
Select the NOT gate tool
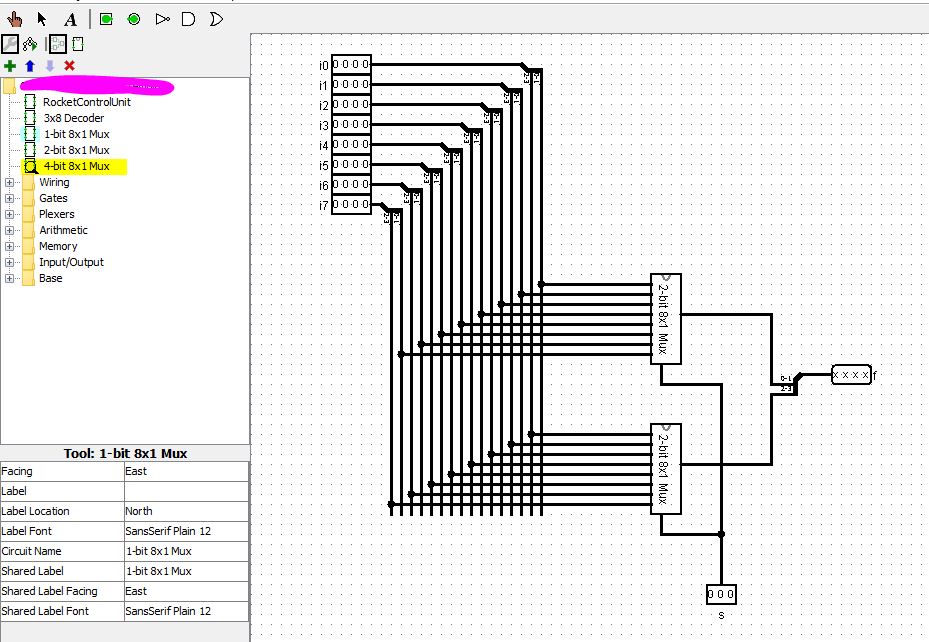162,20
